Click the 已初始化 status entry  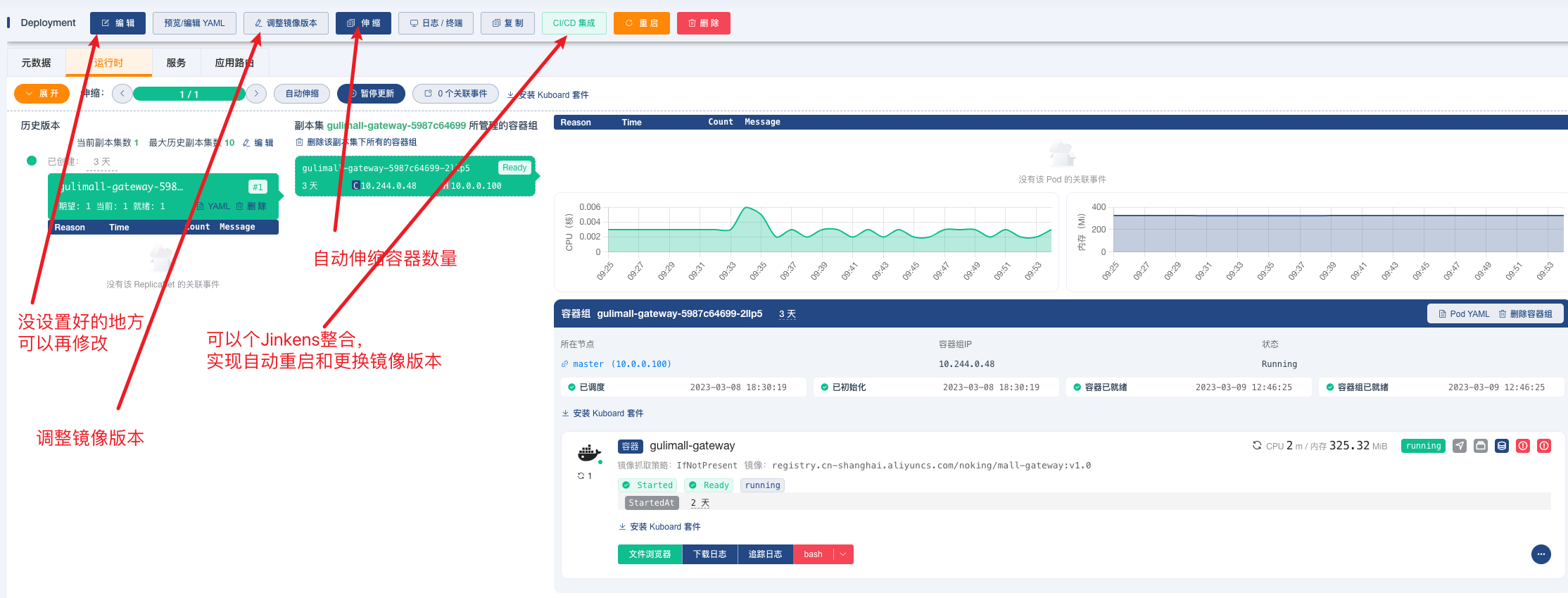point(936,387)
